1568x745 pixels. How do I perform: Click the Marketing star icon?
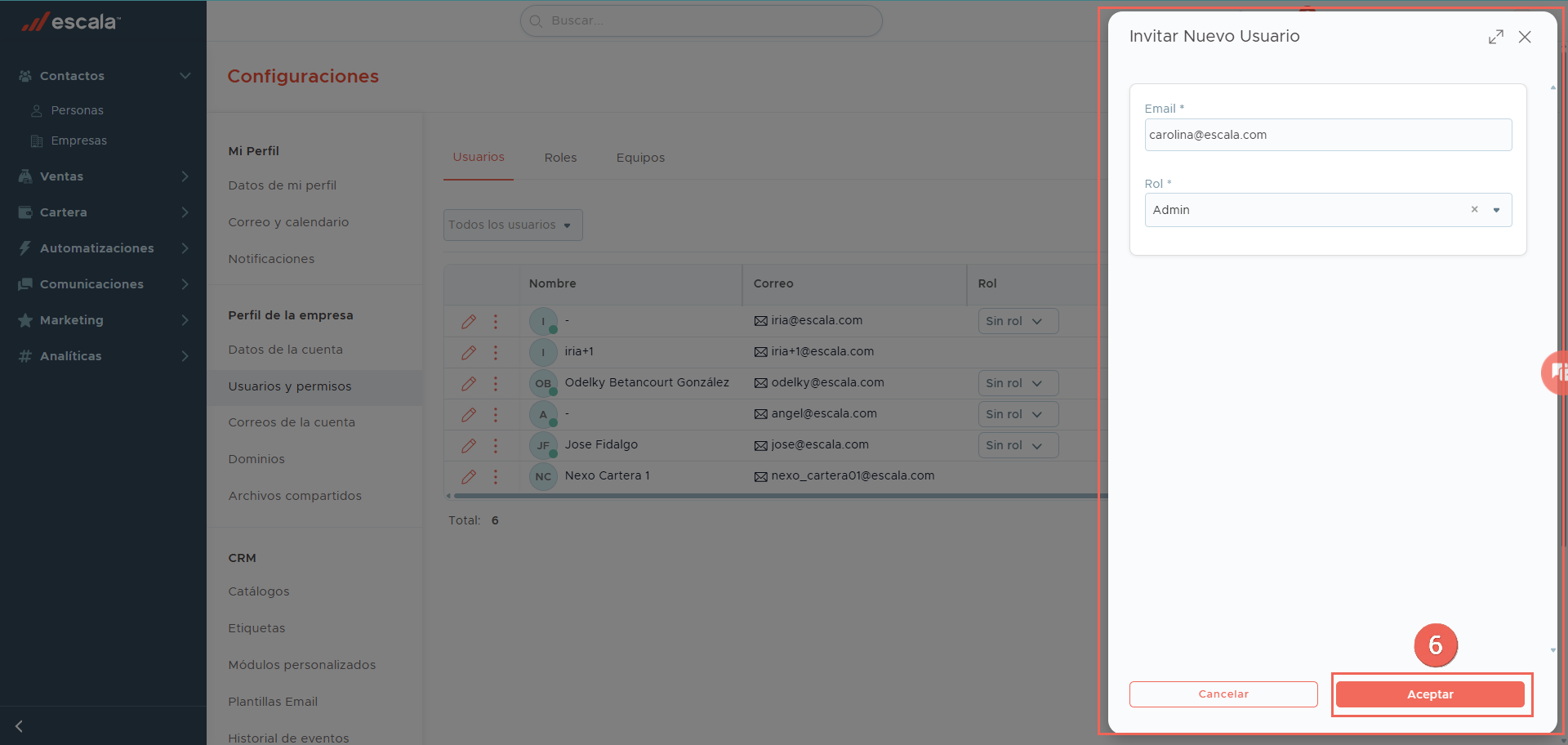pyautogui.click(x=25, y=320)
